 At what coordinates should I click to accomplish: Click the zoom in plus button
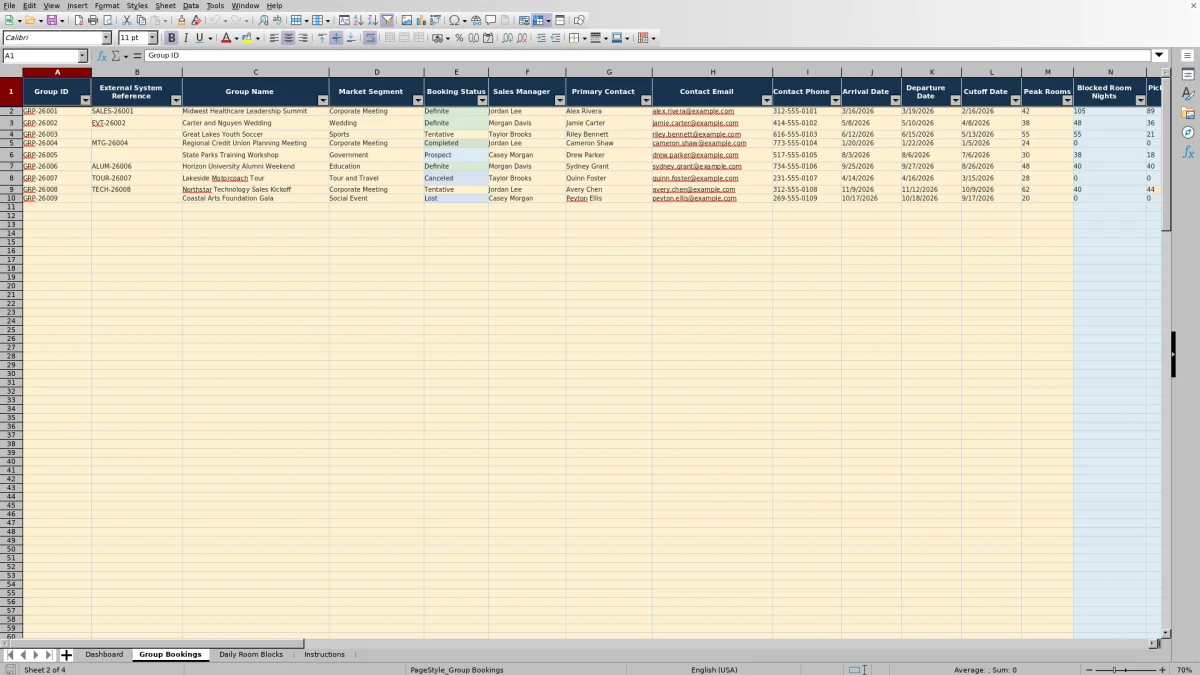click(1162, 670)
